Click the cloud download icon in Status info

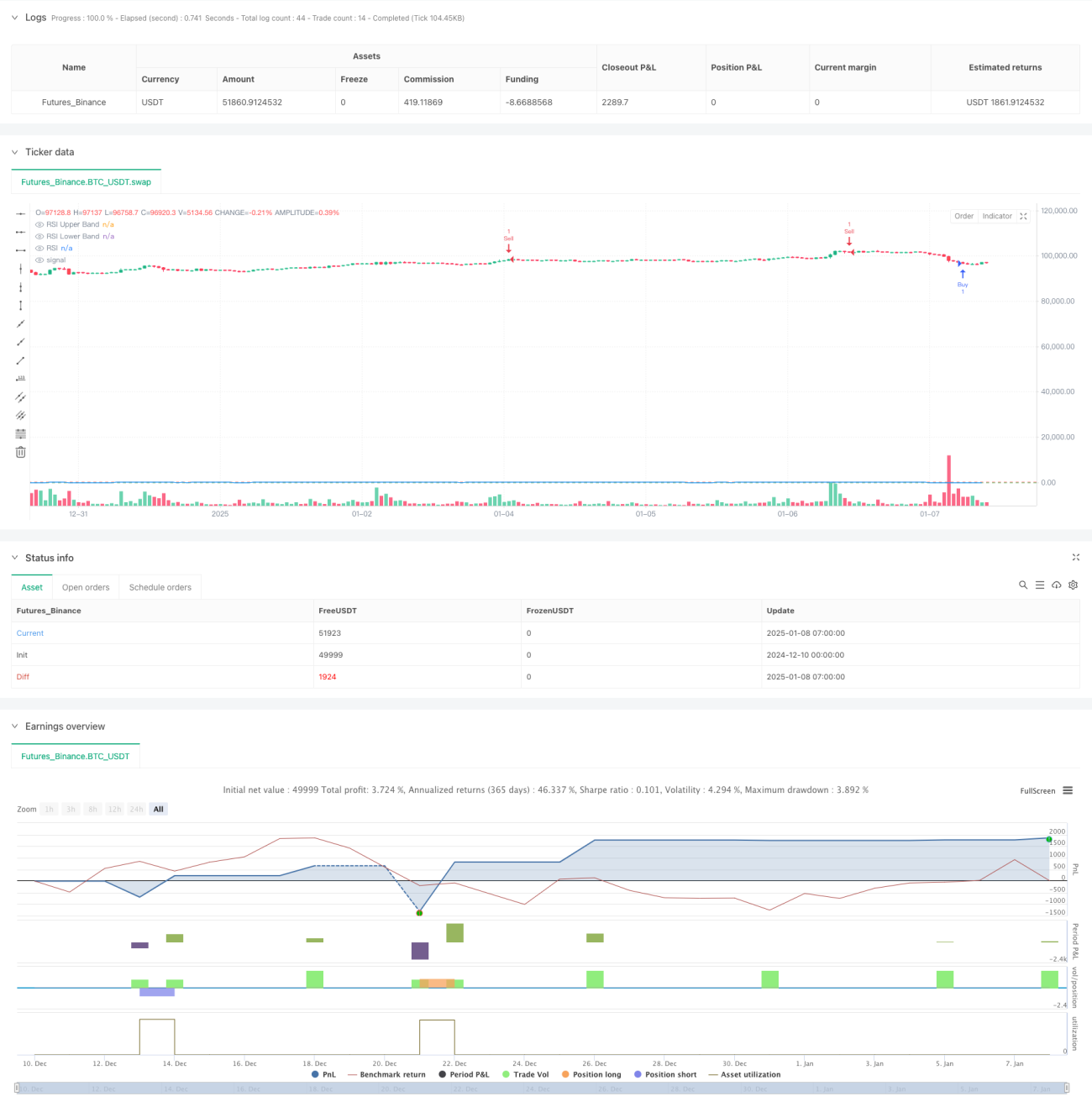(x=1056, y=585)
